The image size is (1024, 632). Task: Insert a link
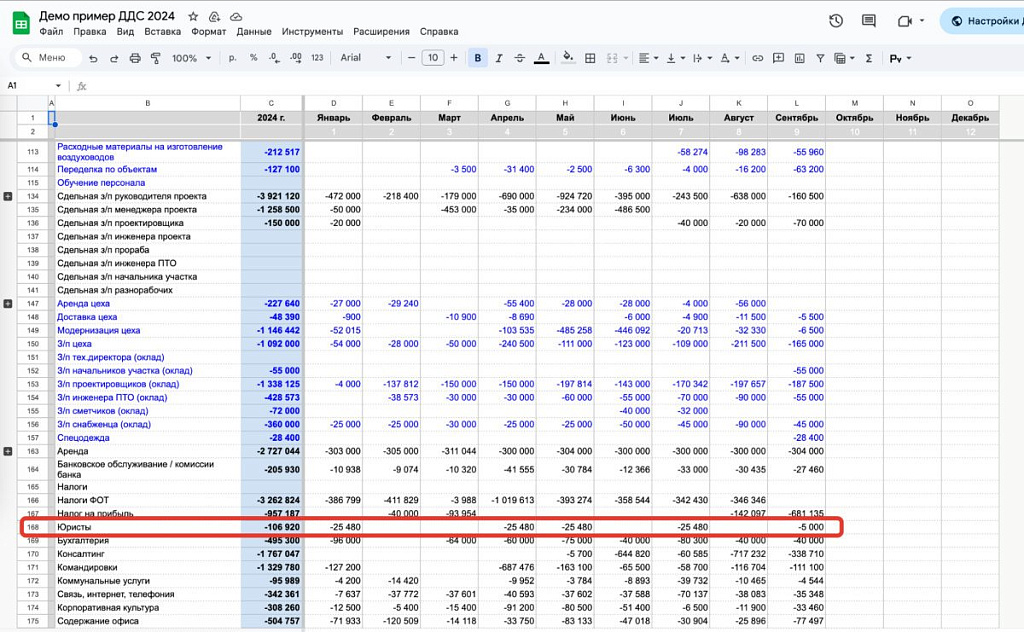[x=758, y=58]
